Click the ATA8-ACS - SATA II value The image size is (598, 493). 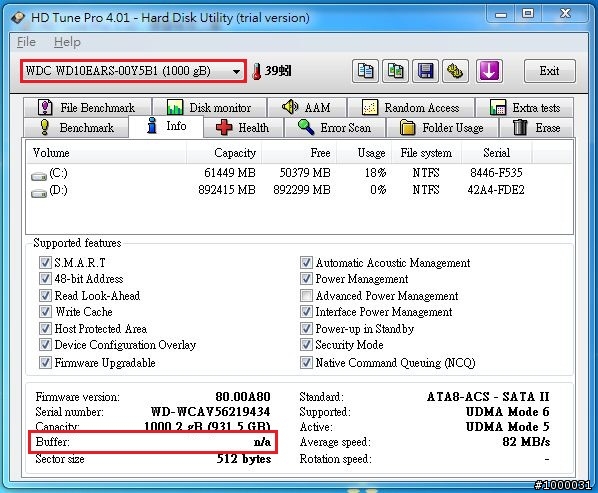pyautogui.click(x=488, y=397)
